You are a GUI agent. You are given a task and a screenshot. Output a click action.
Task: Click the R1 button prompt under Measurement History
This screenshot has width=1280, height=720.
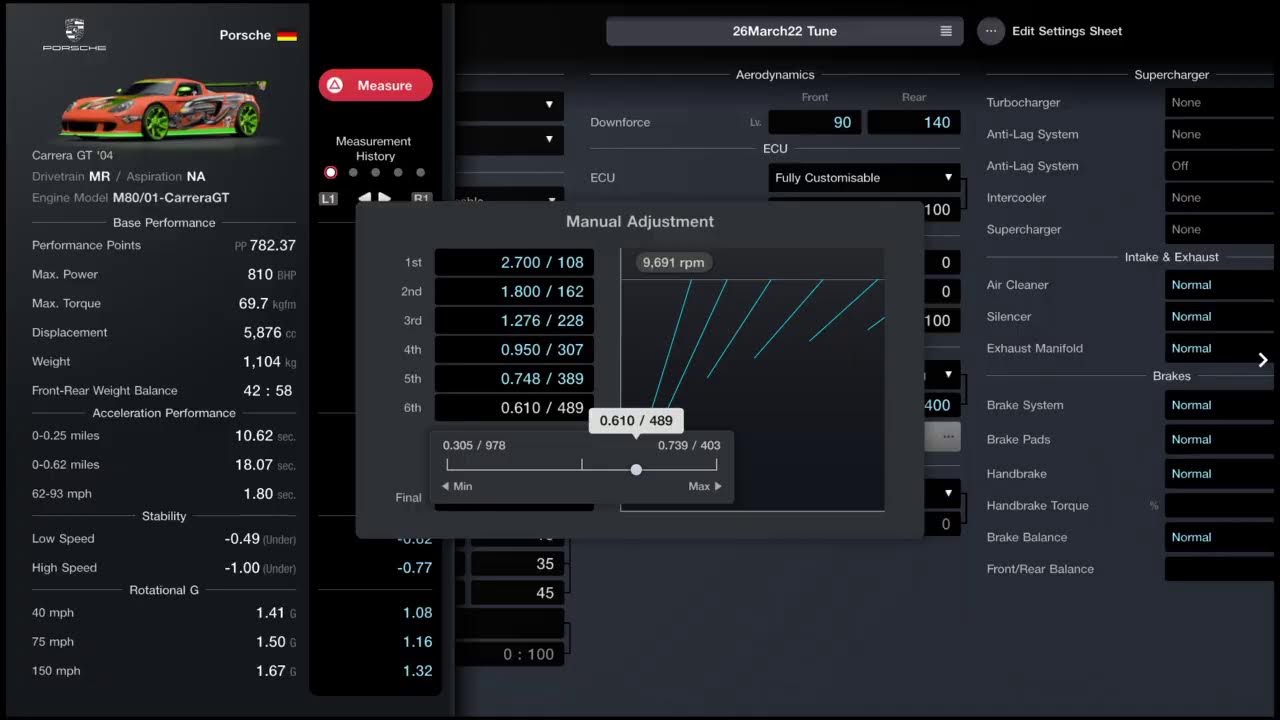click(x=422, y=198)
